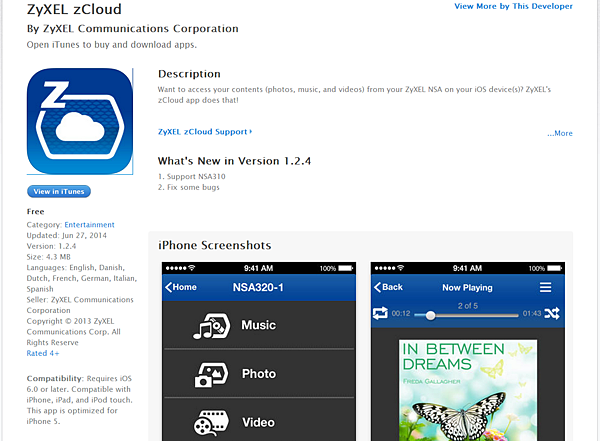Open View More by This Developer link

(x=513, y=6)
